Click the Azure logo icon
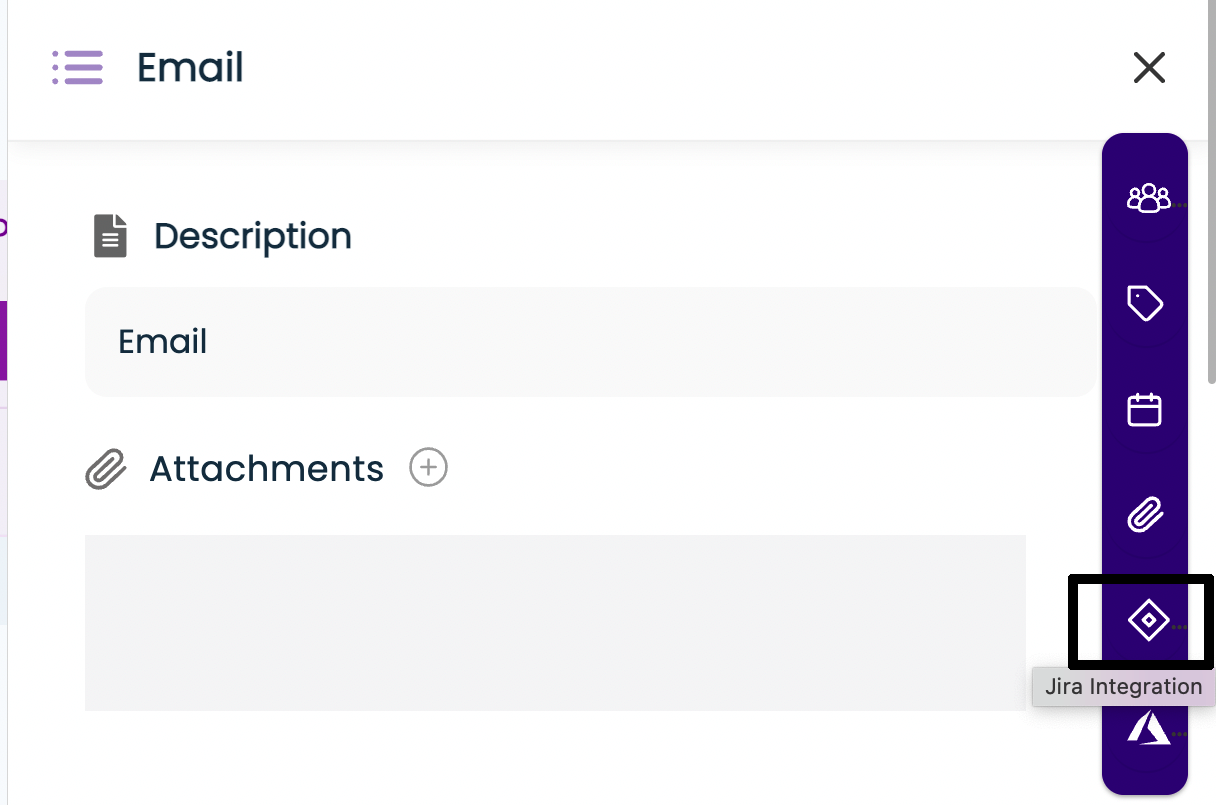The image size is (1216, 805). 1148,729
